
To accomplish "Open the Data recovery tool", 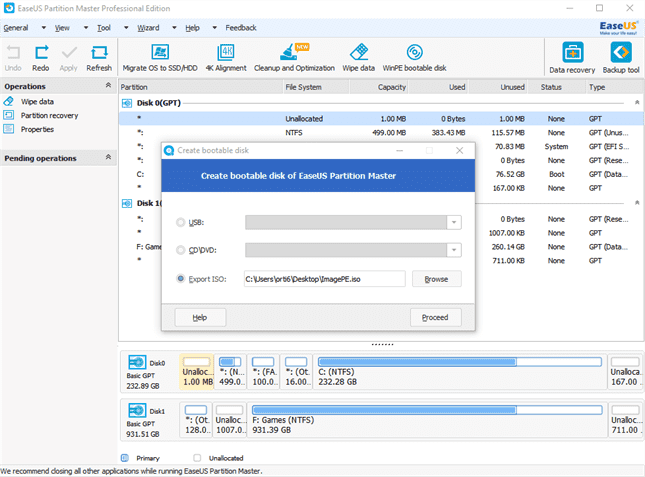I will click(x=572, y=58).
